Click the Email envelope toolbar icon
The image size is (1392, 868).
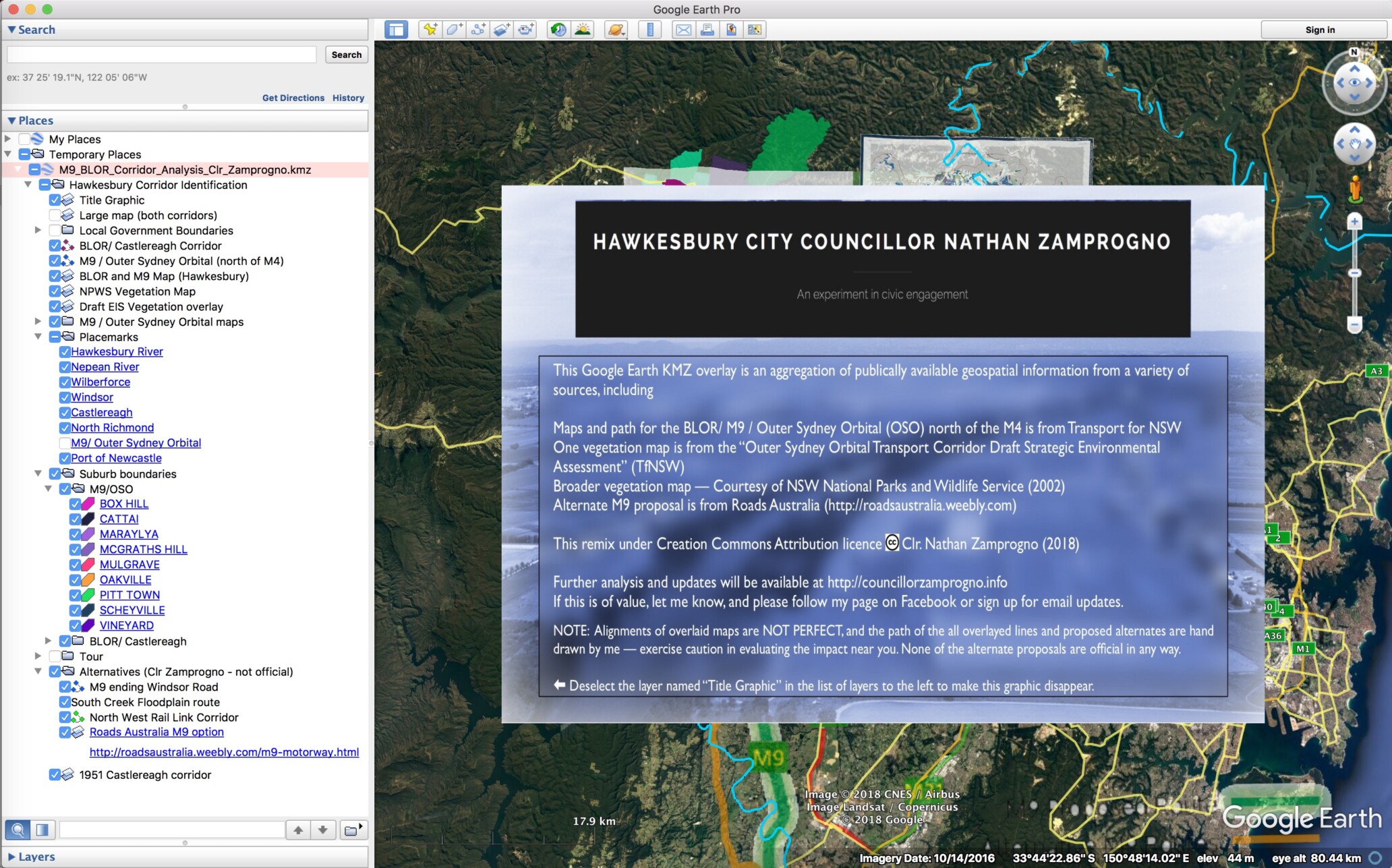(683, 30)
